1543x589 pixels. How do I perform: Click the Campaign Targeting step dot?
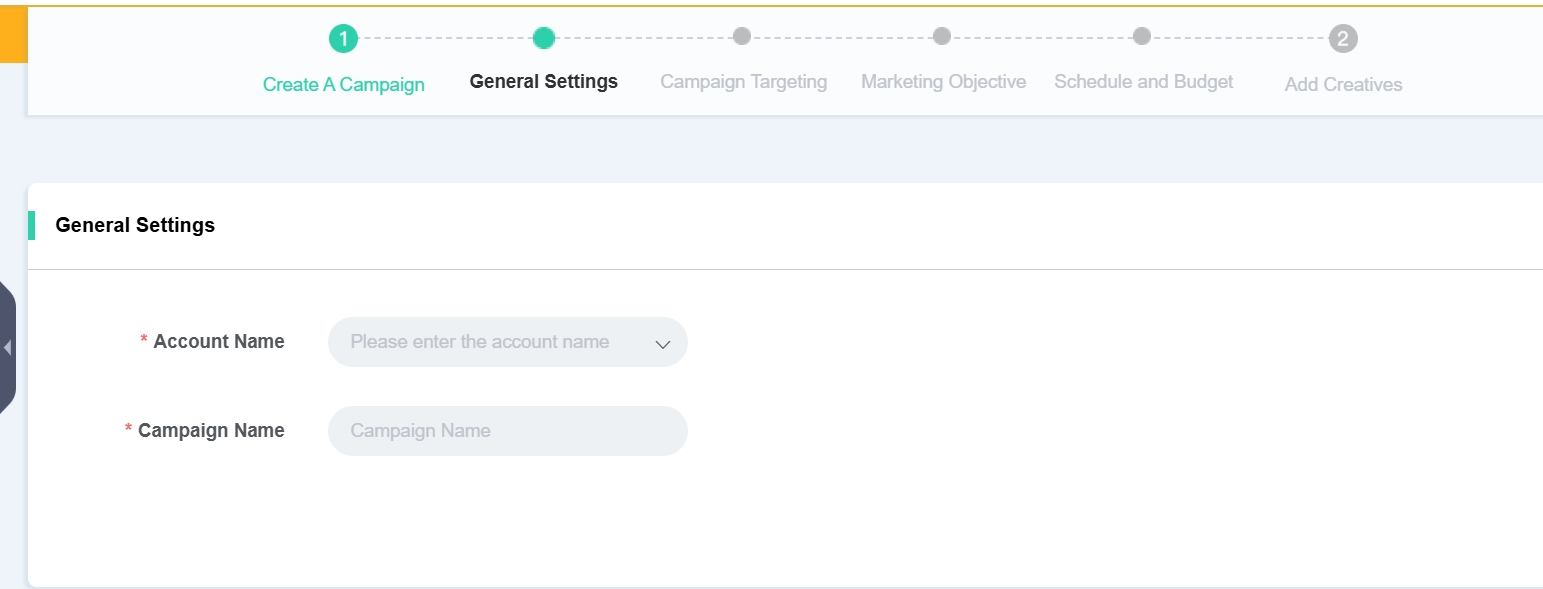tap(742, 36)
